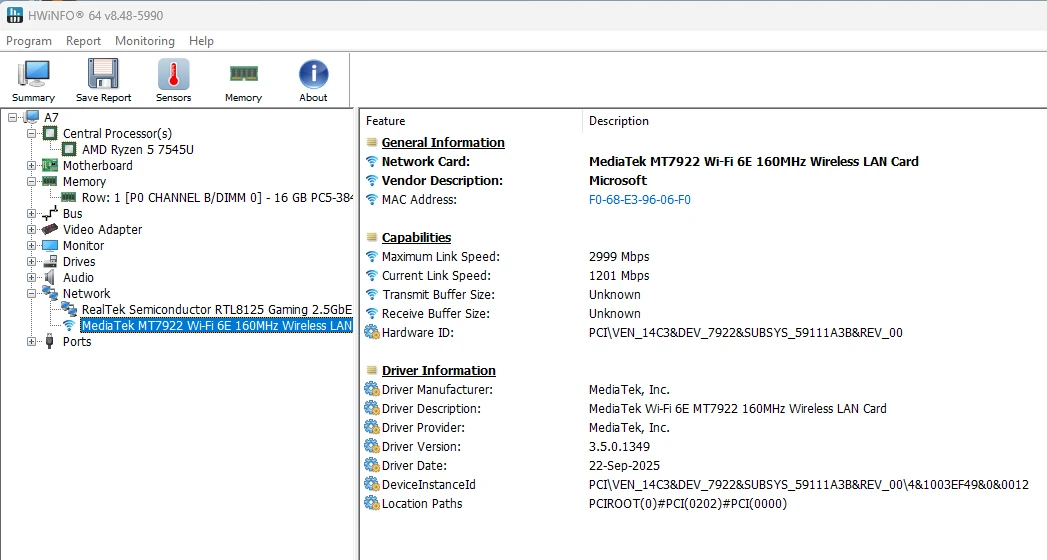Expand the Bus node

[x=31, y=214]
